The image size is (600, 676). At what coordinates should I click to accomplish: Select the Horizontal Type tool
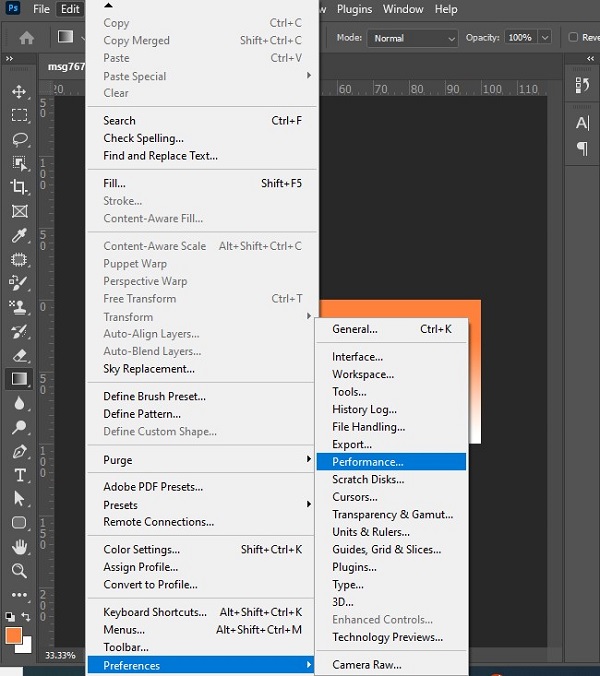19,475
